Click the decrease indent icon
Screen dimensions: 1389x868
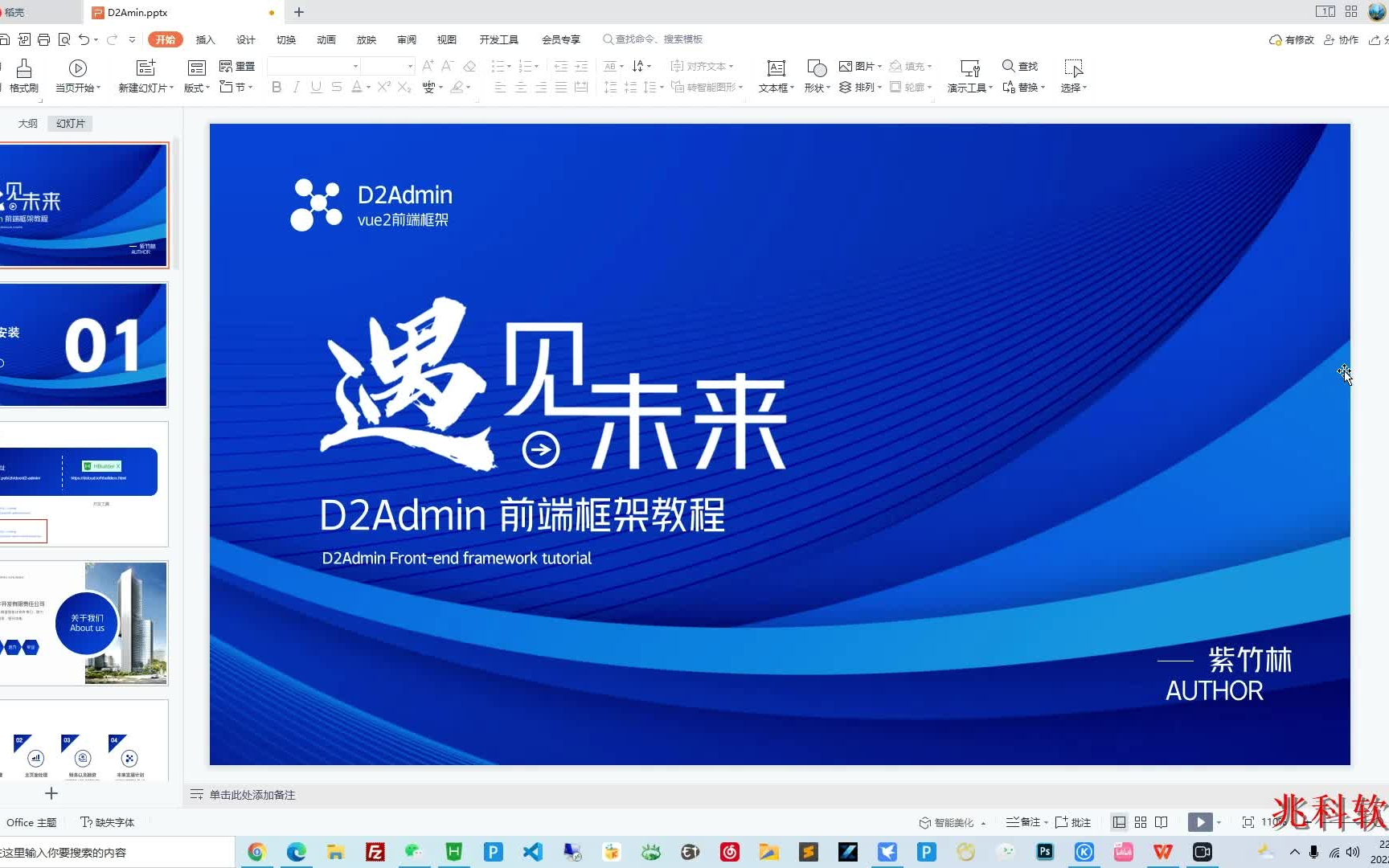(561, 66)
